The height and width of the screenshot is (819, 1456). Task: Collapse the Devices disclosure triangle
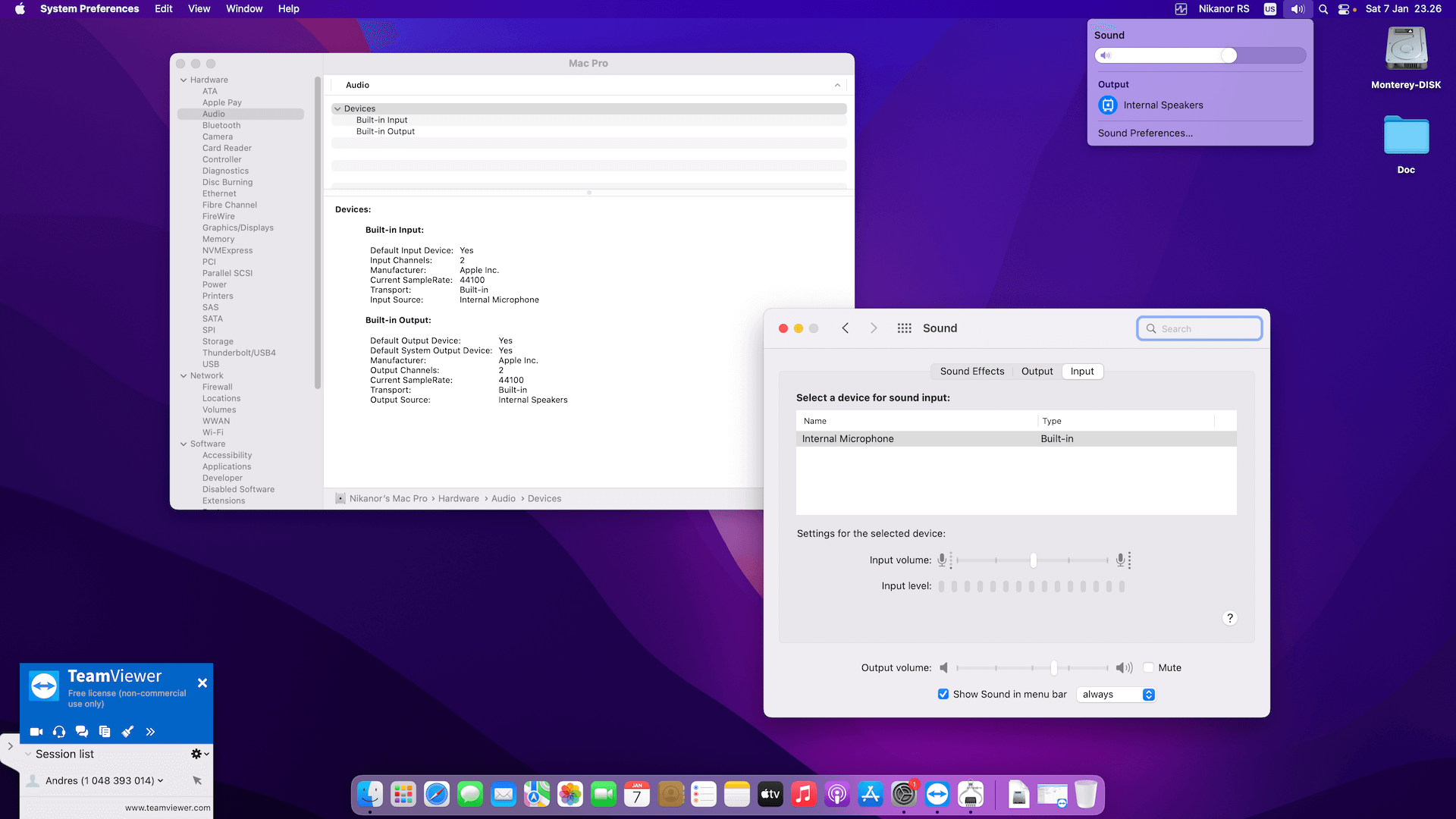(x=337, y=109)
